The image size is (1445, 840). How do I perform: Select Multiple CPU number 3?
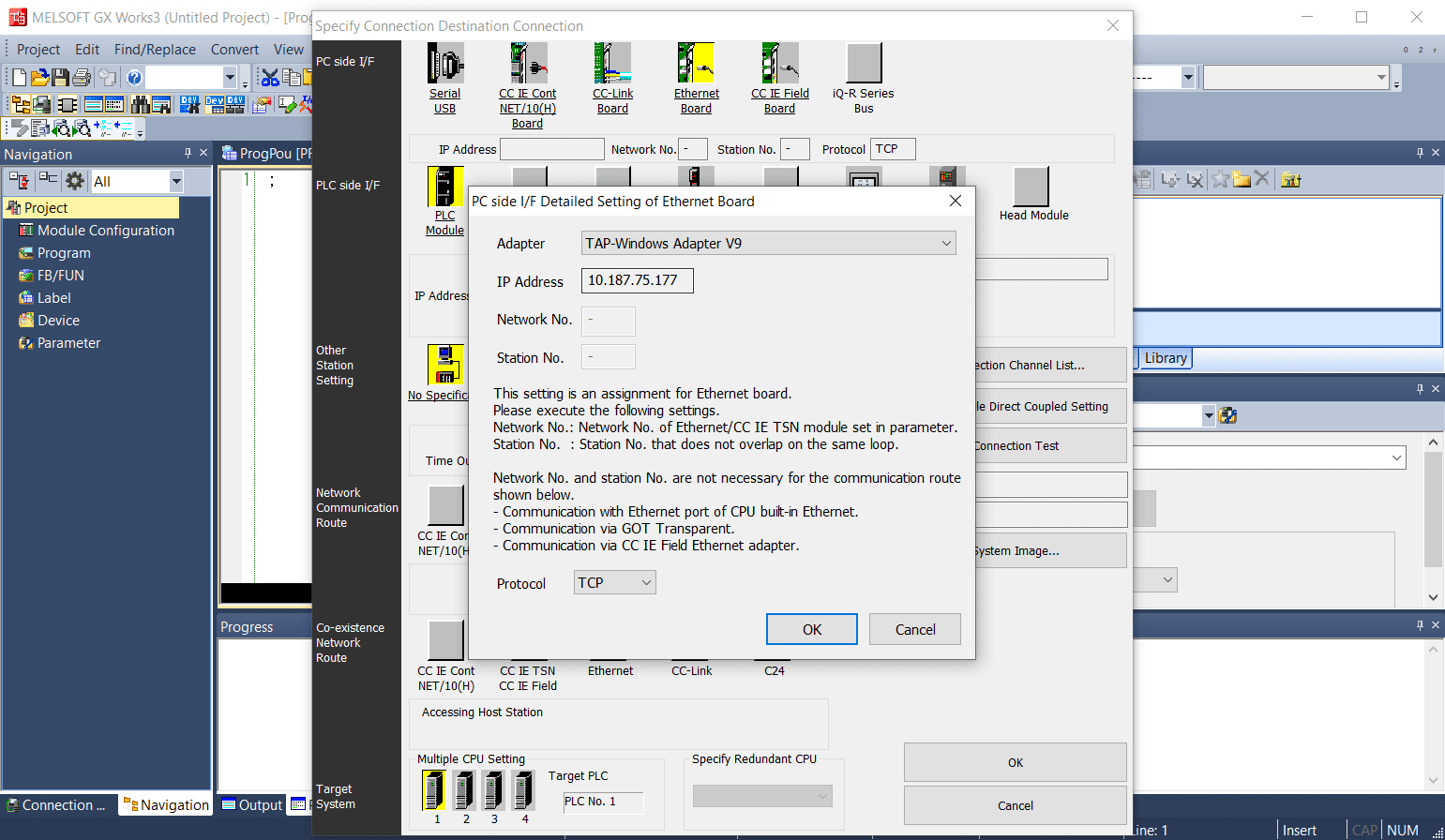click(493, 790)
